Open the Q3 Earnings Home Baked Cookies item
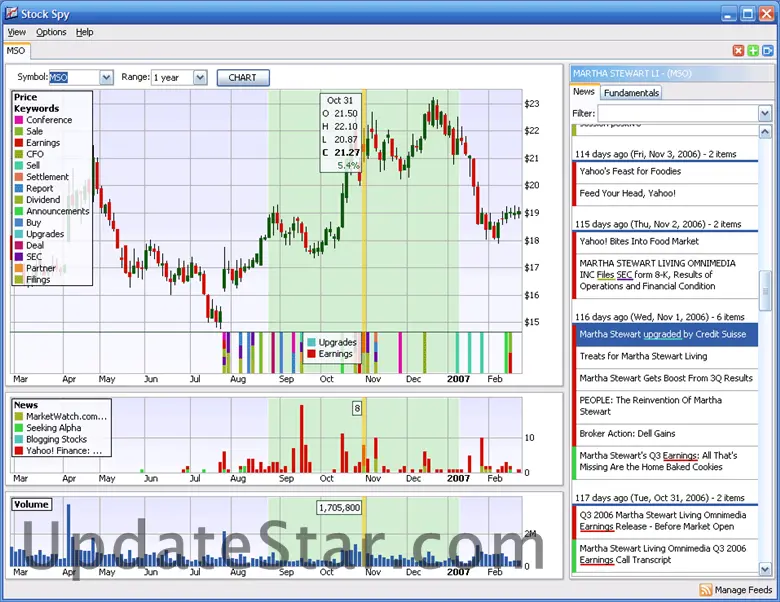The height and width of the screenshot is (602, 780). click(665, 462)
